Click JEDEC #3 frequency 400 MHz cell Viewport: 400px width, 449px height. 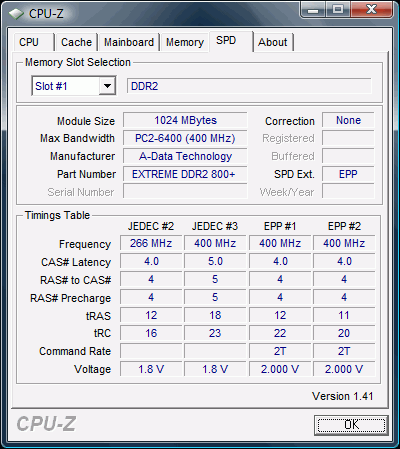215,243
